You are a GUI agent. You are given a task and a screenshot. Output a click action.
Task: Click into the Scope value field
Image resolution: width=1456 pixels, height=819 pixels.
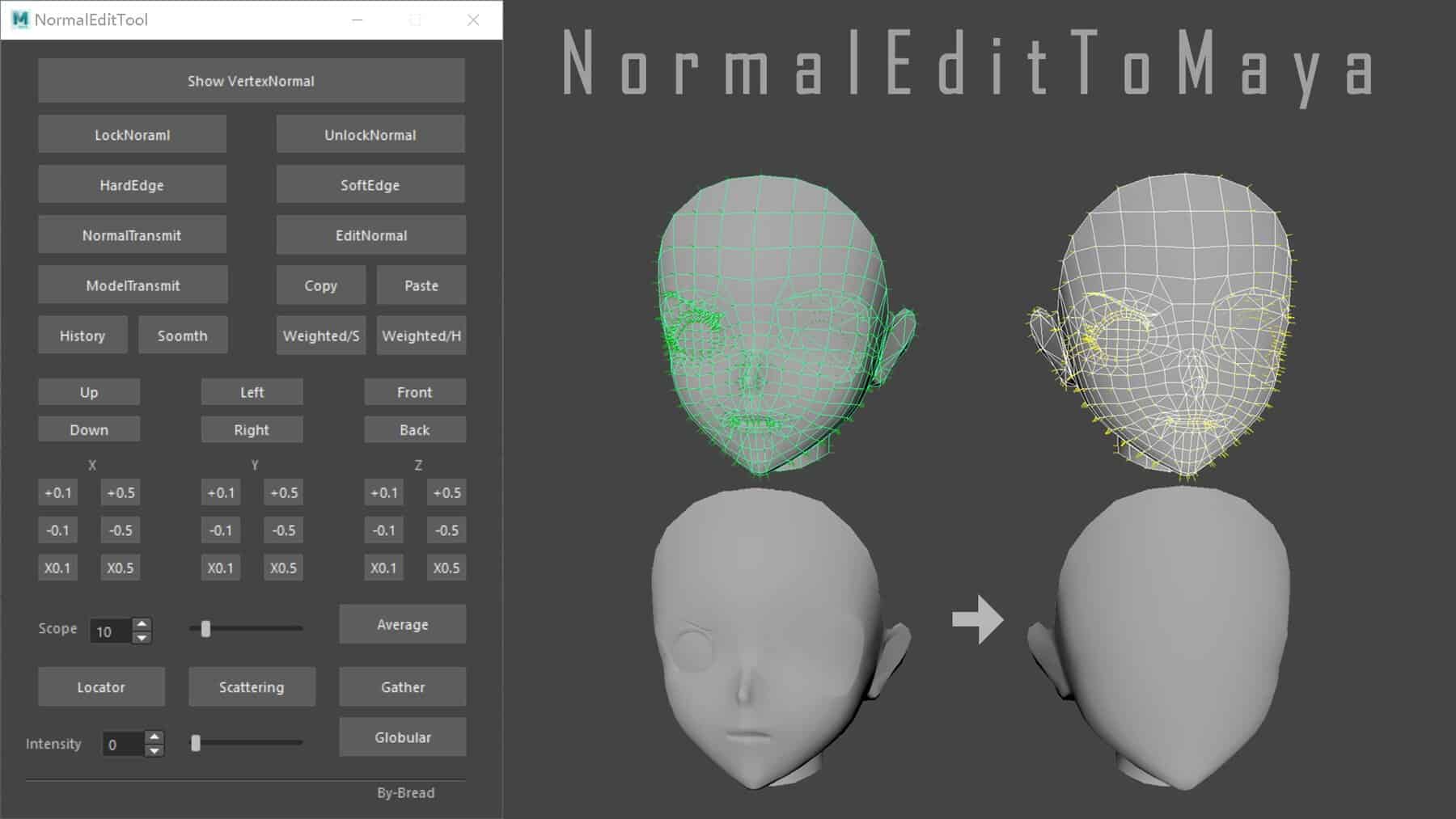(x=111, y=631)
